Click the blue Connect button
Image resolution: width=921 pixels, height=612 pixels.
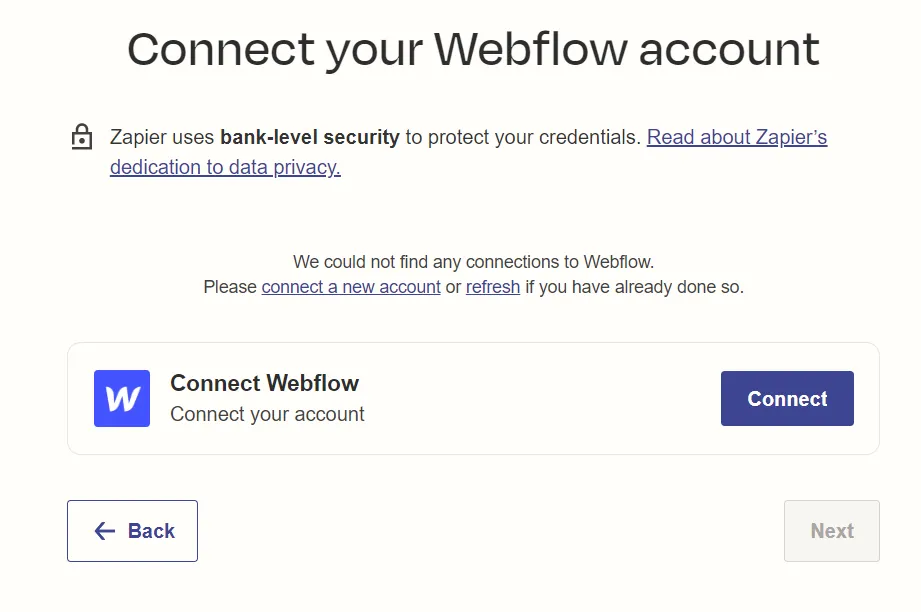coord(787,398)
